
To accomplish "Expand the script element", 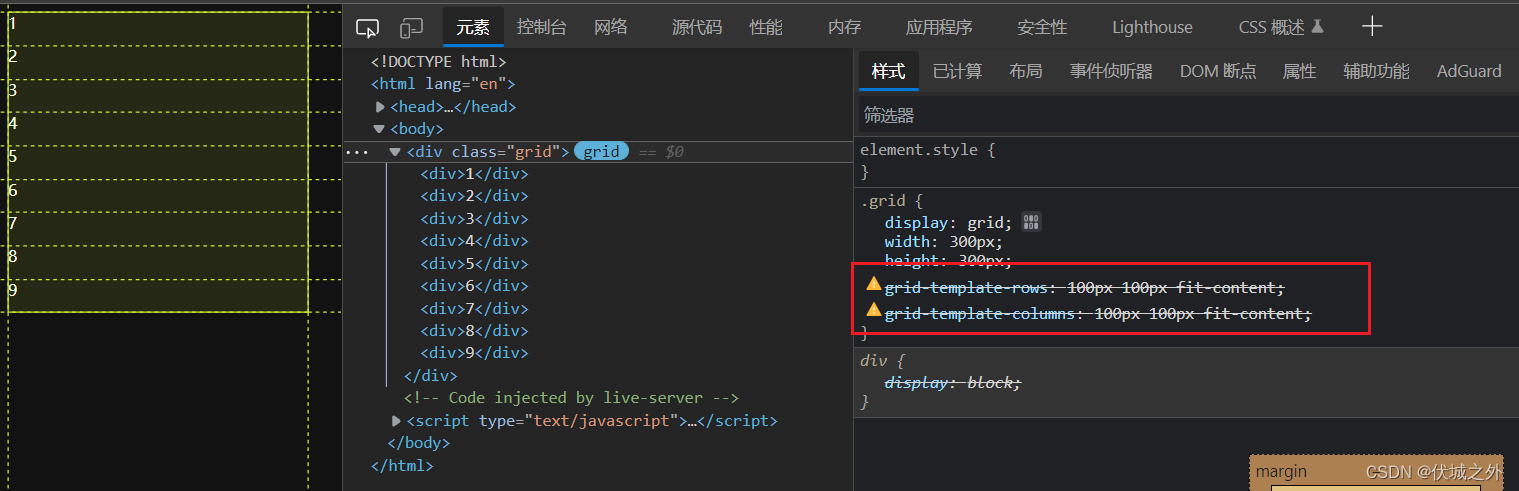I will [396, 421].
